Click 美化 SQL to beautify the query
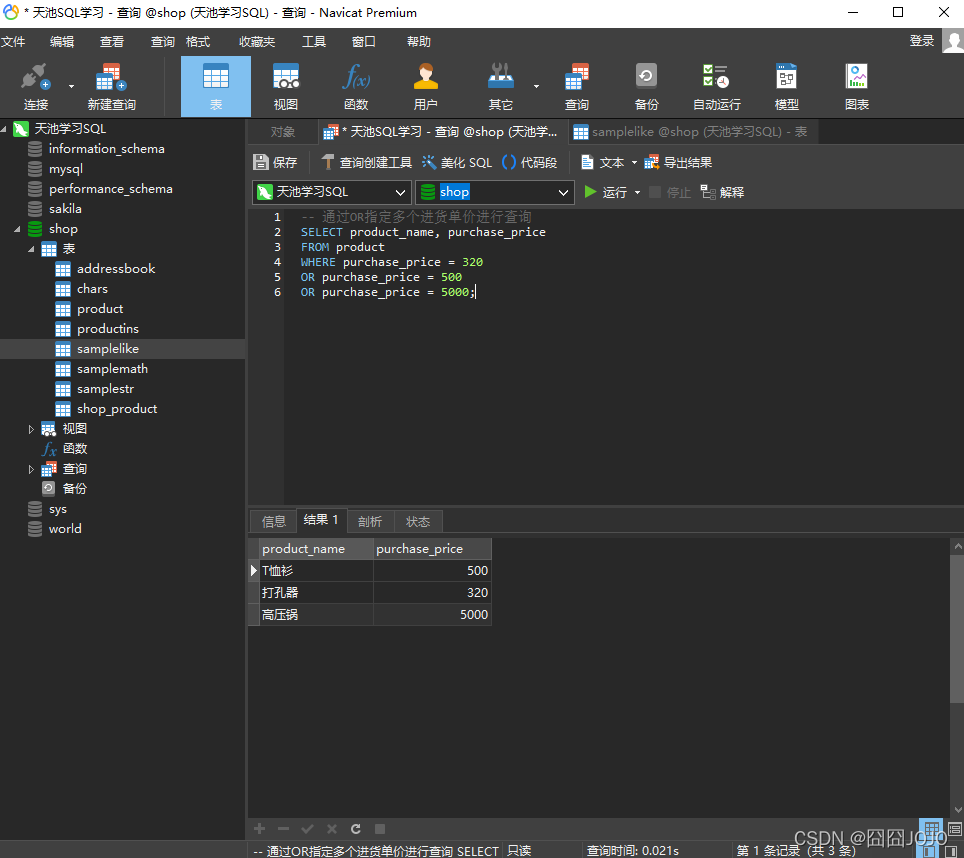This screenshot has width=964, height=858. click(457, 162)
